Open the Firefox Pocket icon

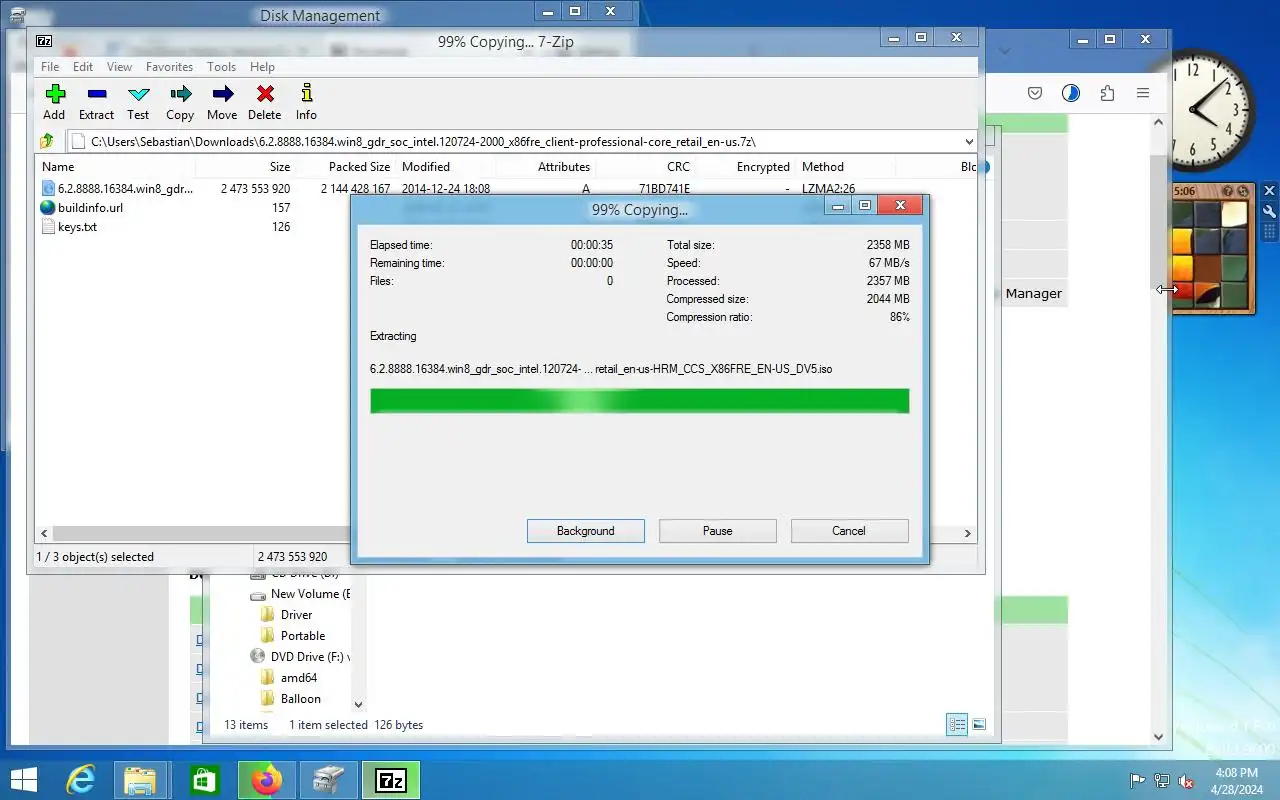1035,93
